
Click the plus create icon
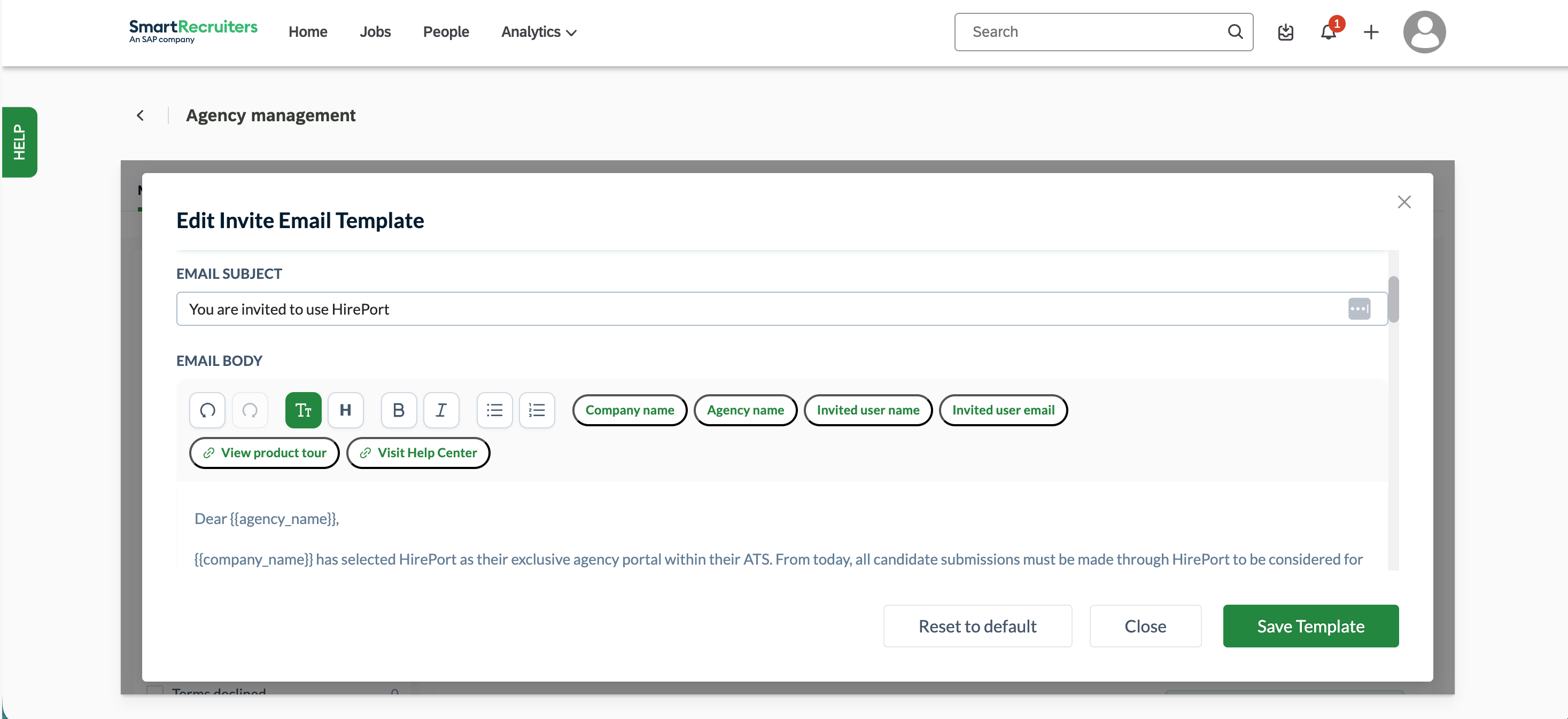(1371, 32)
